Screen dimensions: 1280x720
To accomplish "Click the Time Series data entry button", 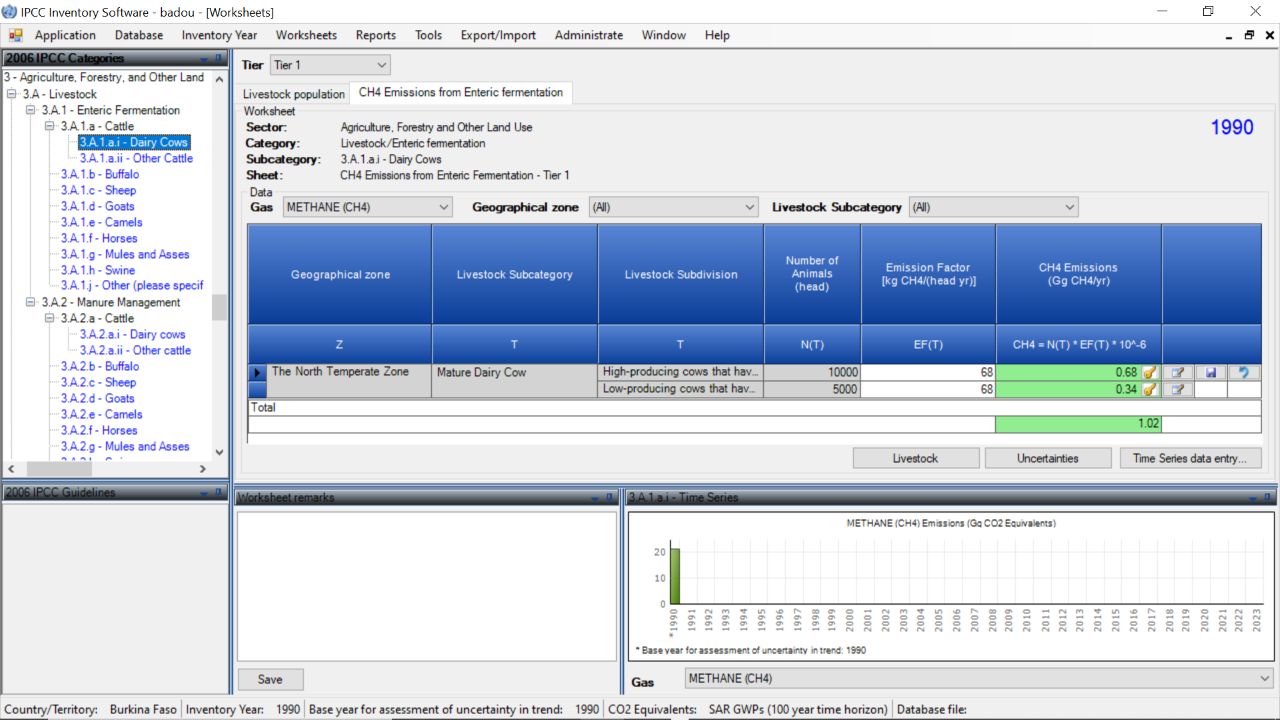I will [x=1189, y=458].
